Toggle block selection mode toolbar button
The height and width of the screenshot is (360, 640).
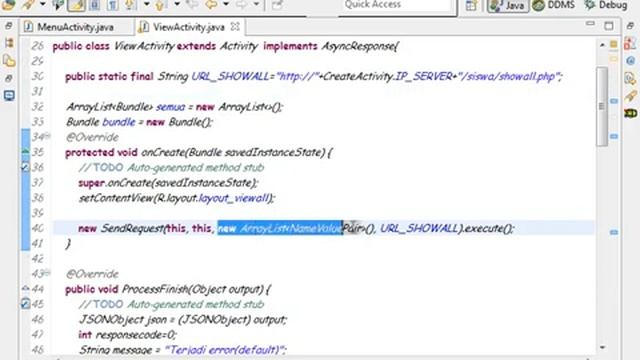point(95,5)
